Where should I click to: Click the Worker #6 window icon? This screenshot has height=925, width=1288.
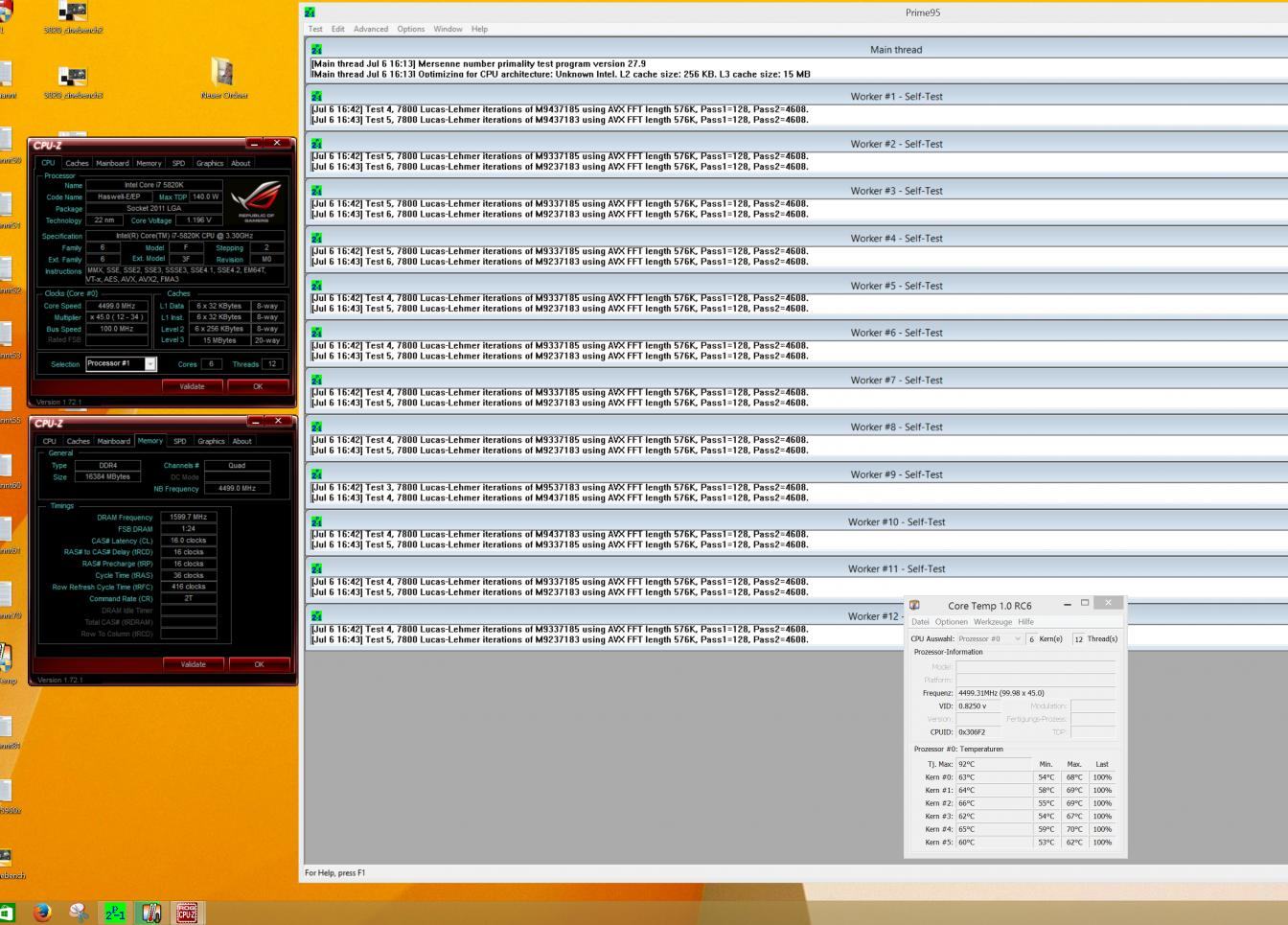316,333
